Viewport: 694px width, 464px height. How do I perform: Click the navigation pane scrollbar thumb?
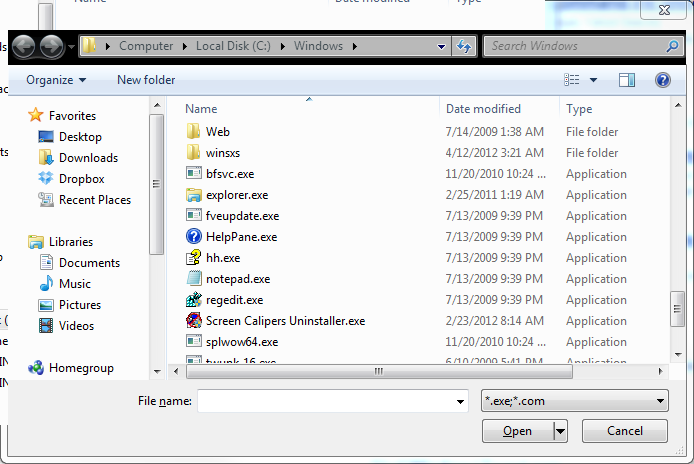[156, 184]
